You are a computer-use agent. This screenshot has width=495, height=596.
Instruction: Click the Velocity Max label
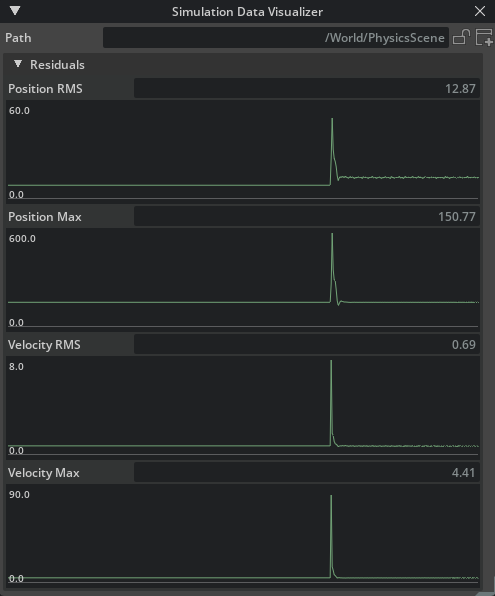click(x=44, y=472)
